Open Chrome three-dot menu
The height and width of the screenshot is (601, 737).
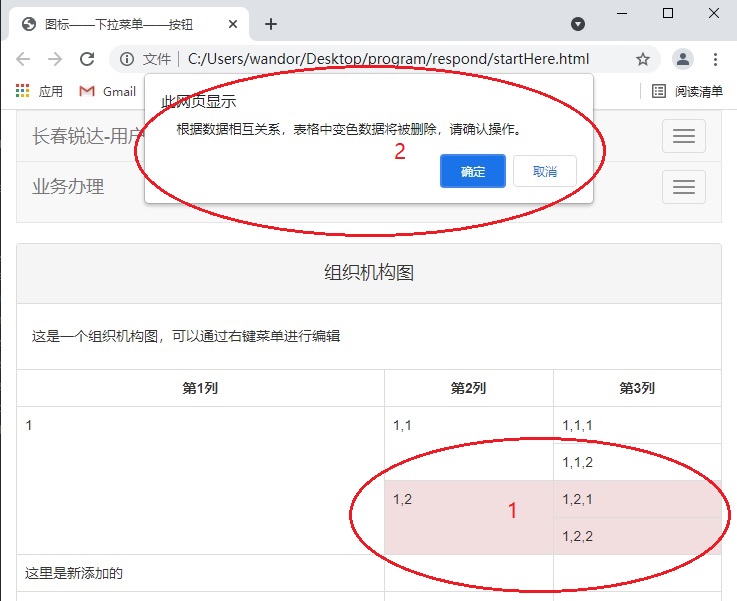tap(715, 59)
